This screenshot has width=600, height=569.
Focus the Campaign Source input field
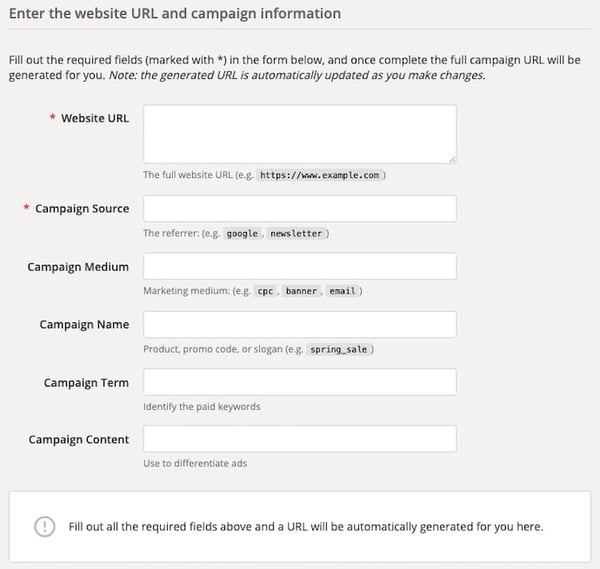300,208
